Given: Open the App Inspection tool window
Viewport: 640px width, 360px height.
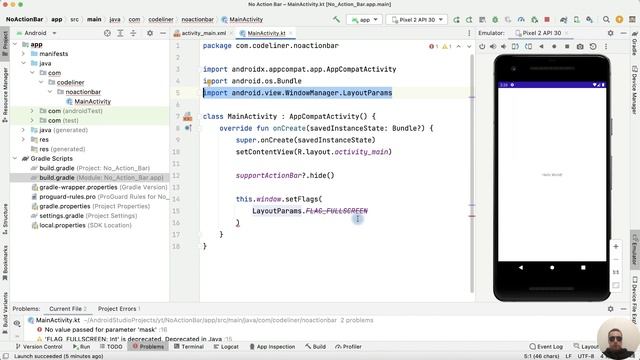Looking at the screenshot, I should pyautogui.click(x=272, y=347).
